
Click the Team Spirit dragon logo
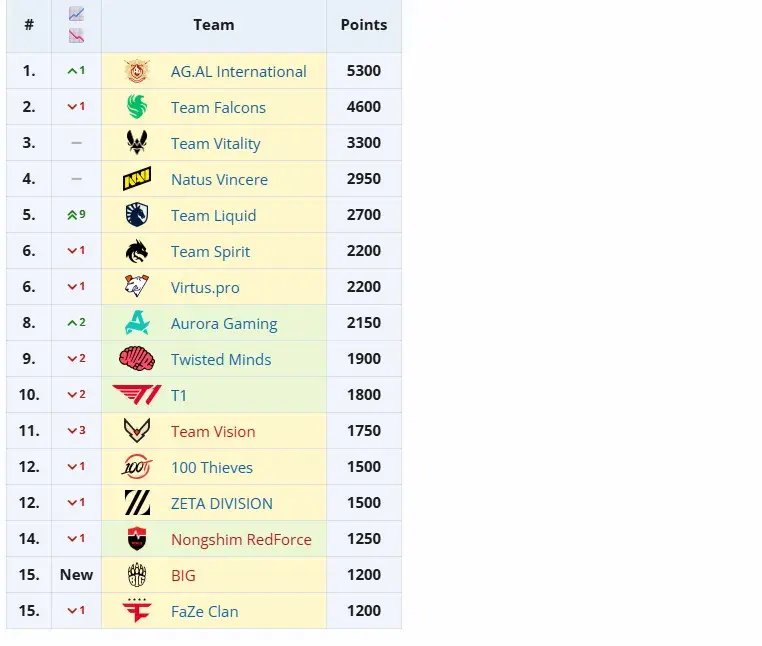tap(137, 251)
